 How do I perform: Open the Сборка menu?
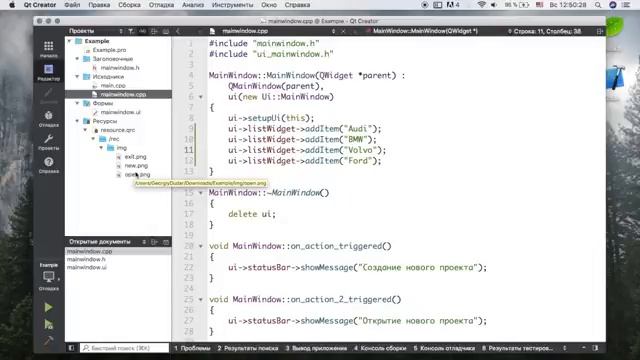pyautogui.click(x=129, y=5)
